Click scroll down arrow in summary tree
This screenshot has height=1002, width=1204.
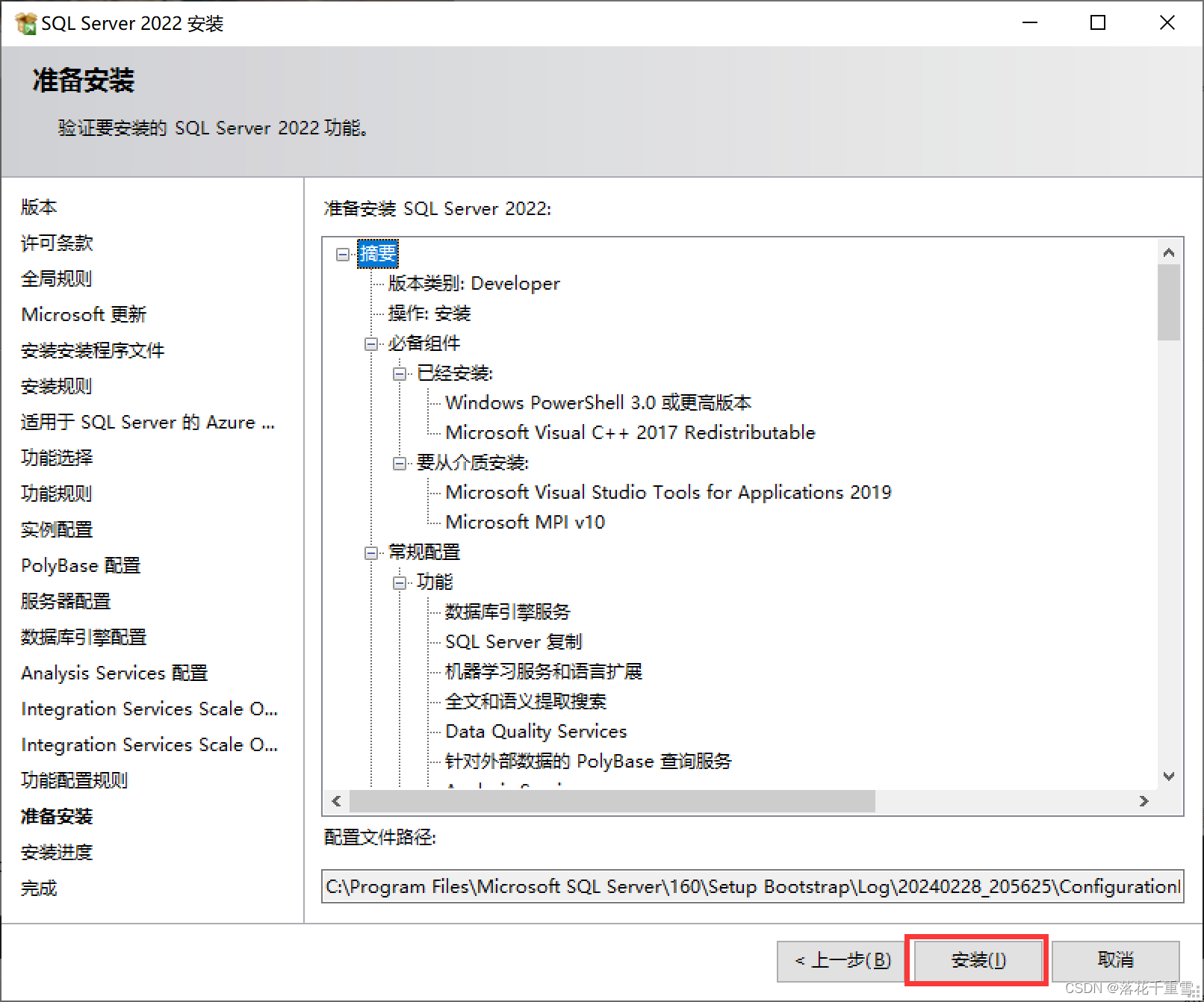click(x=1169, y=777)
